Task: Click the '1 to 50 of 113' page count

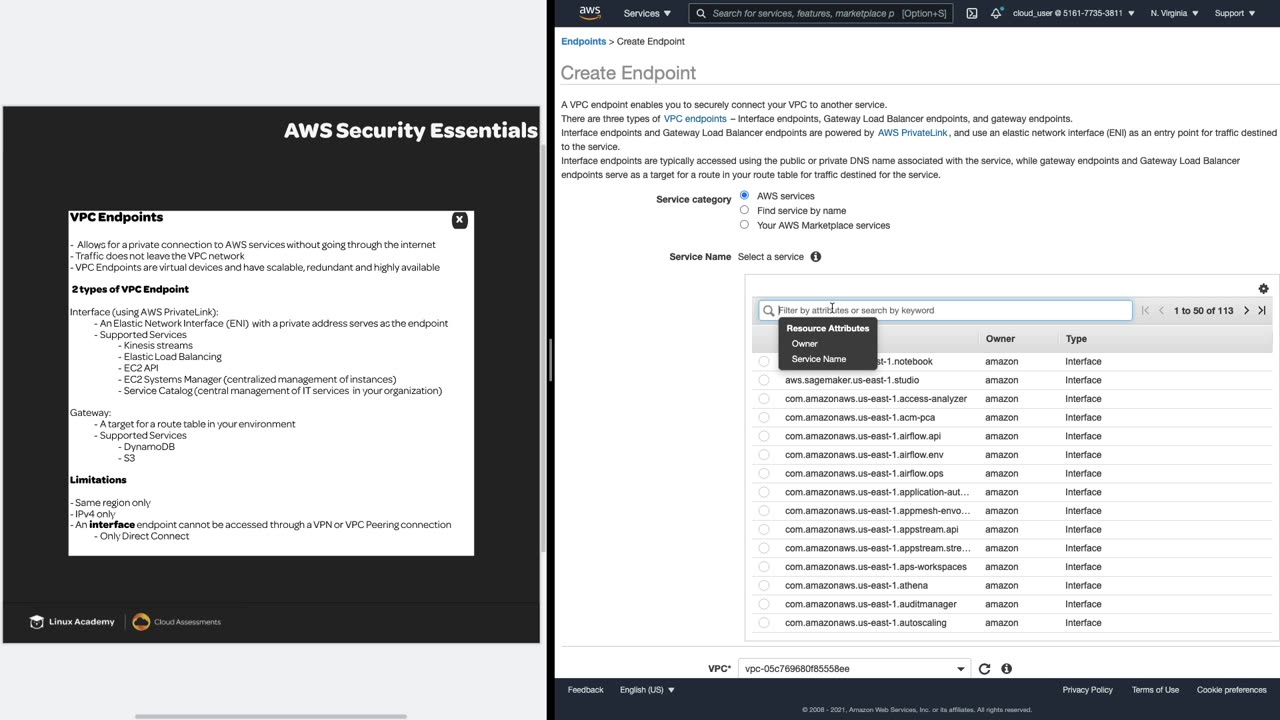Action: pyautogui.click(x=1203, y=311)
